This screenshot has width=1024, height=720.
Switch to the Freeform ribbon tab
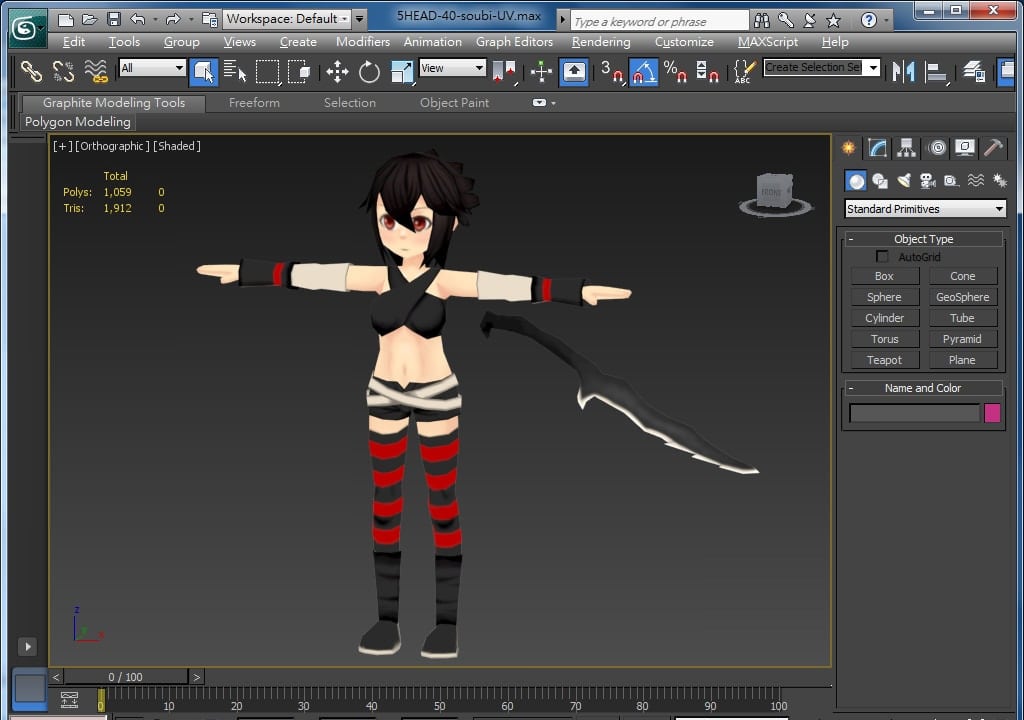(x=254, y=103)
